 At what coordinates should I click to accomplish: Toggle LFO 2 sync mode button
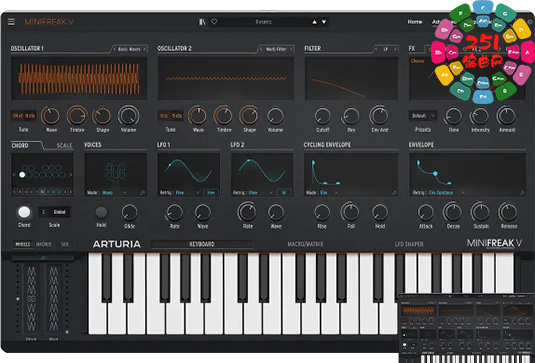click(284, 193)
